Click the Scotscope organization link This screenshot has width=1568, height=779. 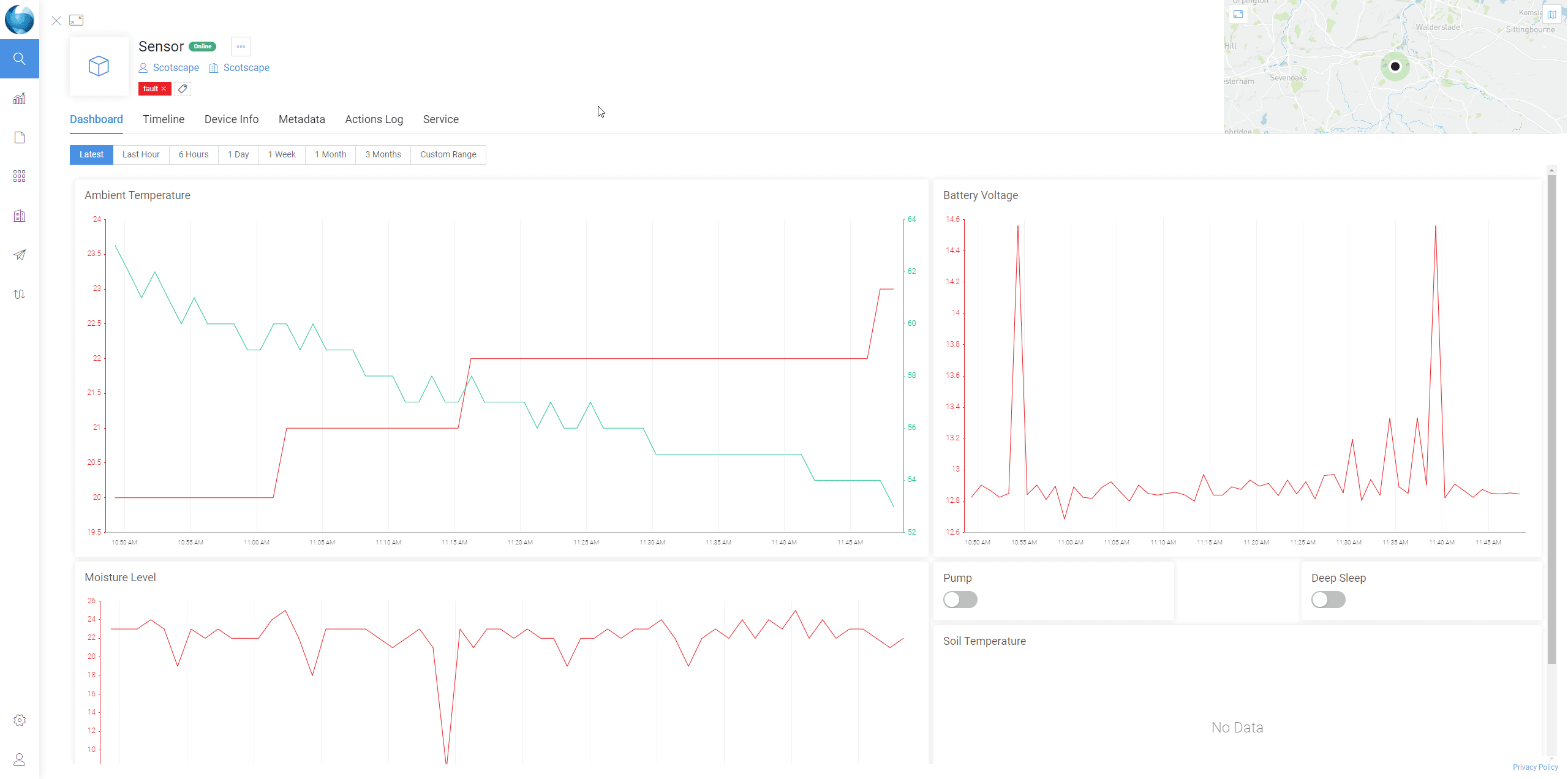[246, 67]
